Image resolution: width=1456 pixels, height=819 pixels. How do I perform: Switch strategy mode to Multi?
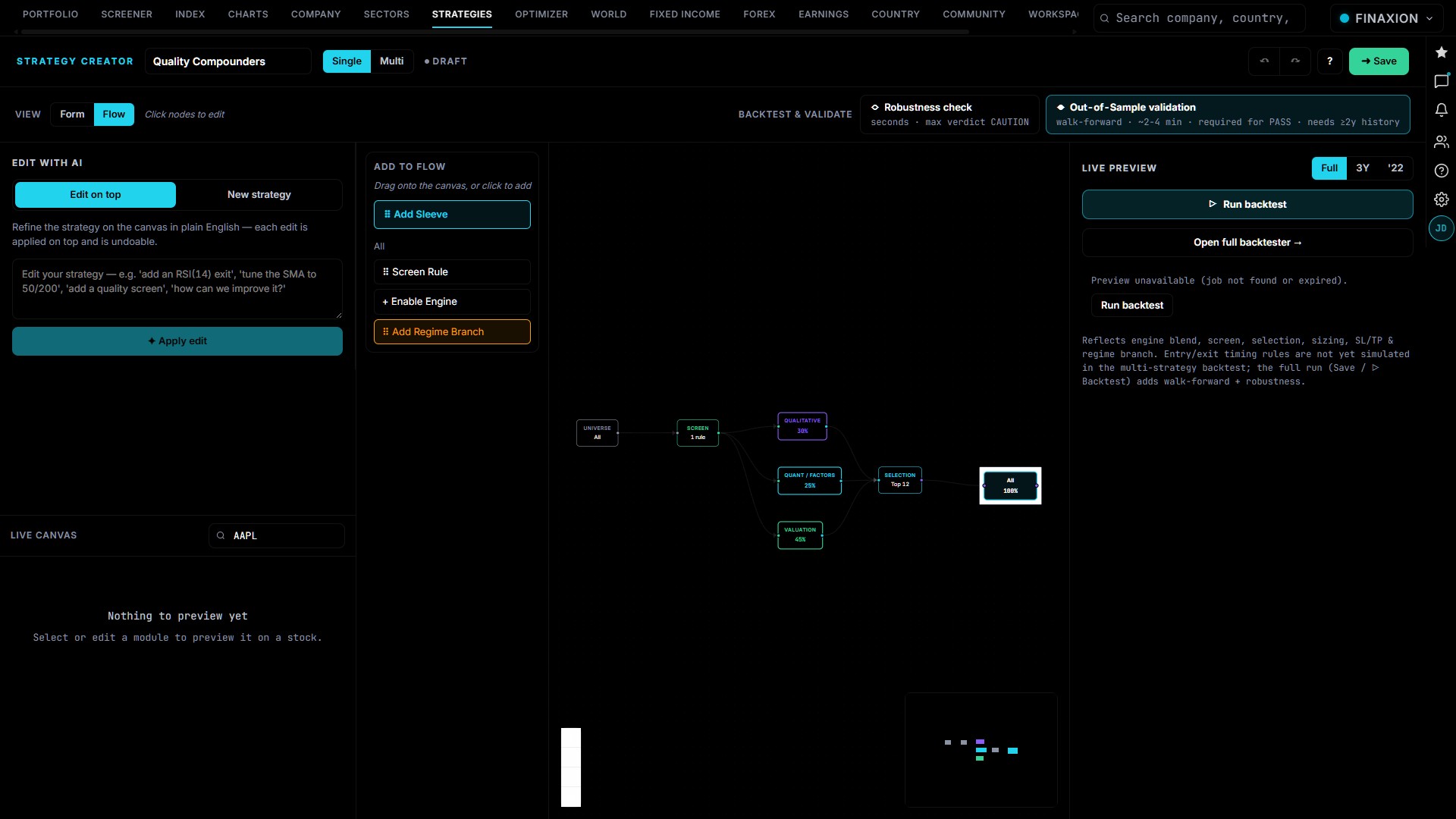pos(391,61)
